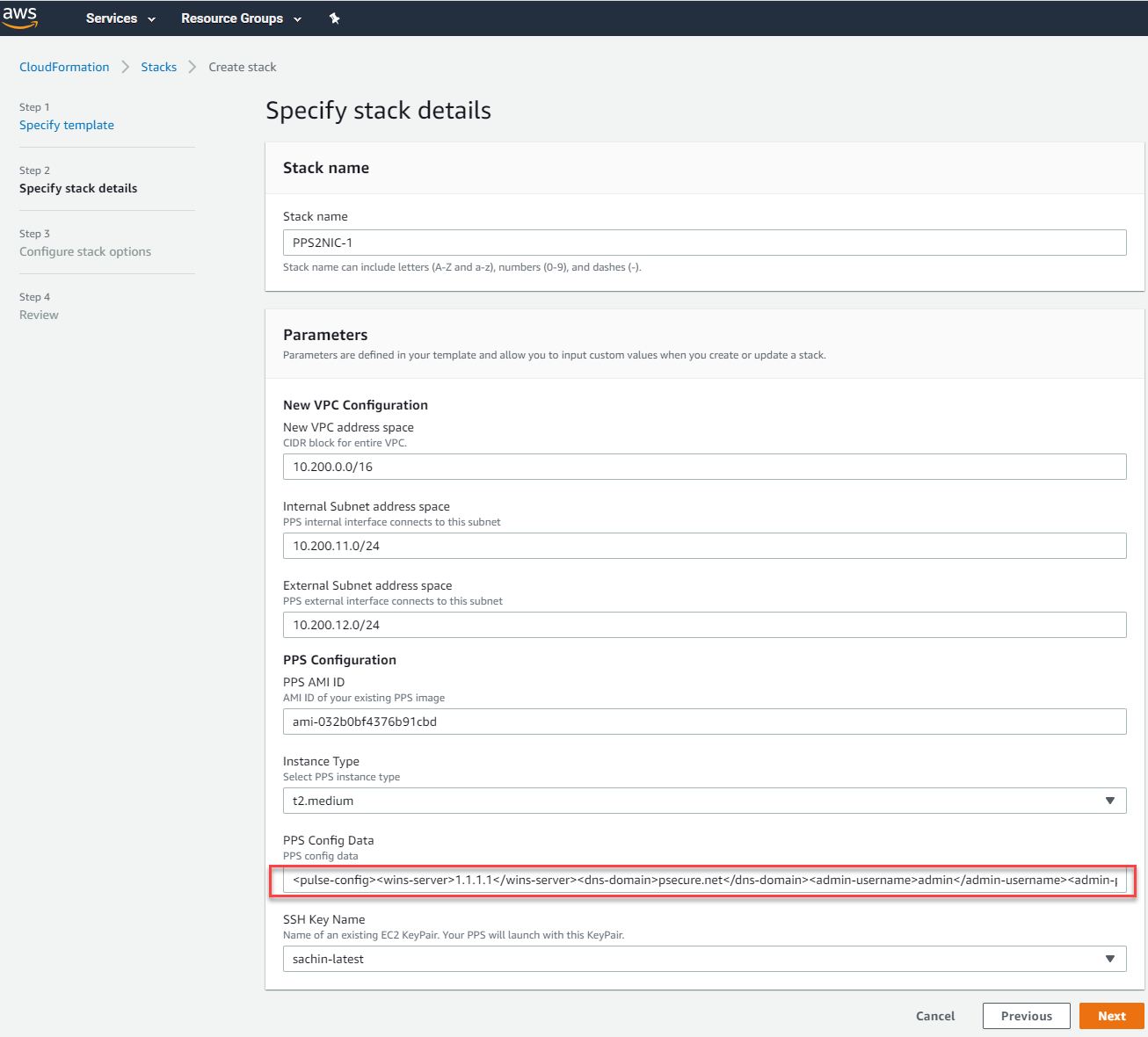Edit the PPS AMI ID field
Screen dimensions: 1148x1037
pos(704,722)
